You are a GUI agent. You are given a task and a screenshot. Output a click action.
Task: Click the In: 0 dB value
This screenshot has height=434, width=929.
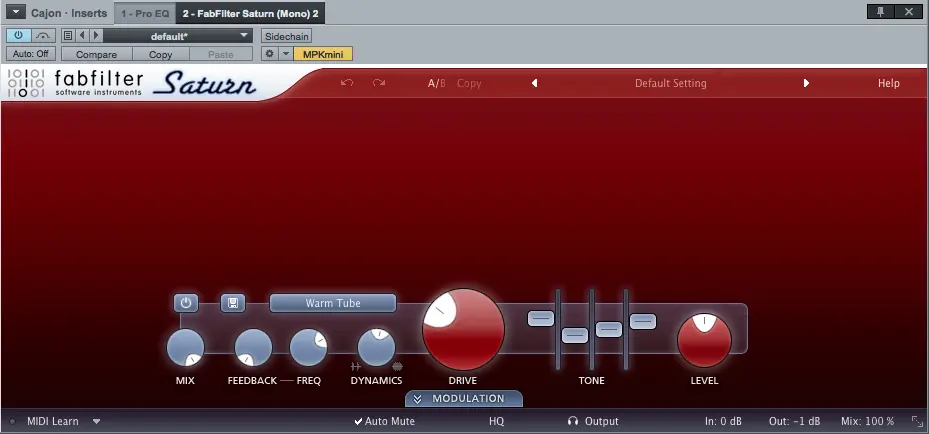point(723,422)
